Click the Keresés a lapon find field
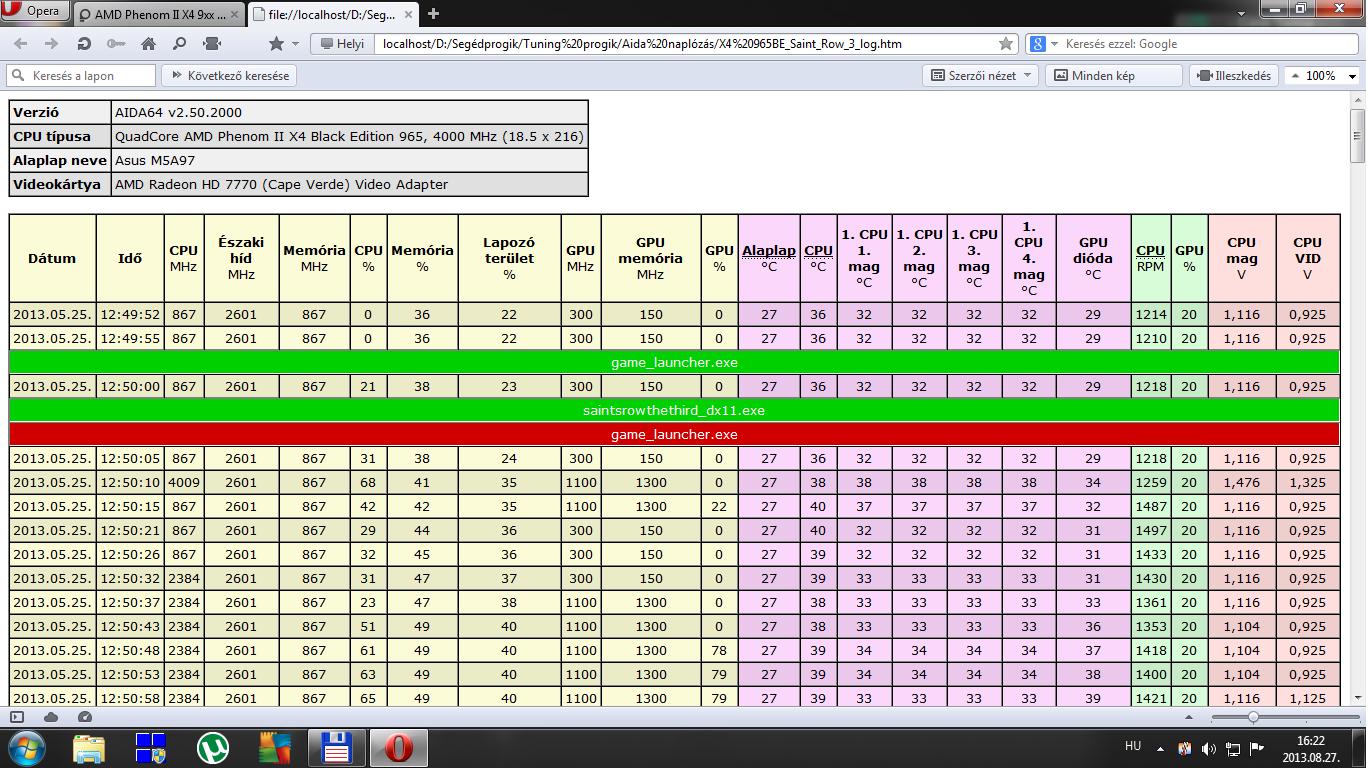The height and width of the screenshot is (772, 1368). 81,75
